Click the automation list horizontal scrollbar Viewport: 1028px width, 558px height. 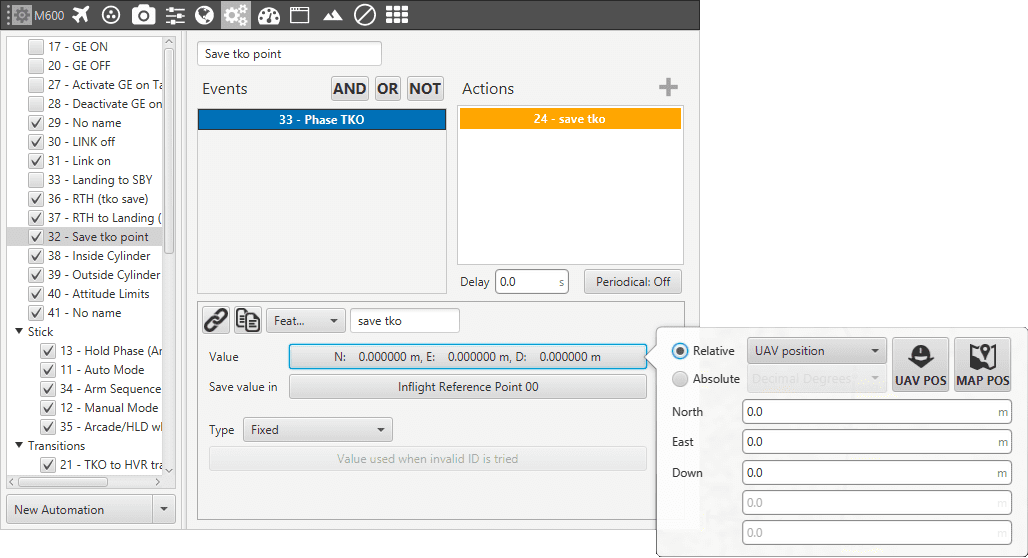[x=63, y=482]
